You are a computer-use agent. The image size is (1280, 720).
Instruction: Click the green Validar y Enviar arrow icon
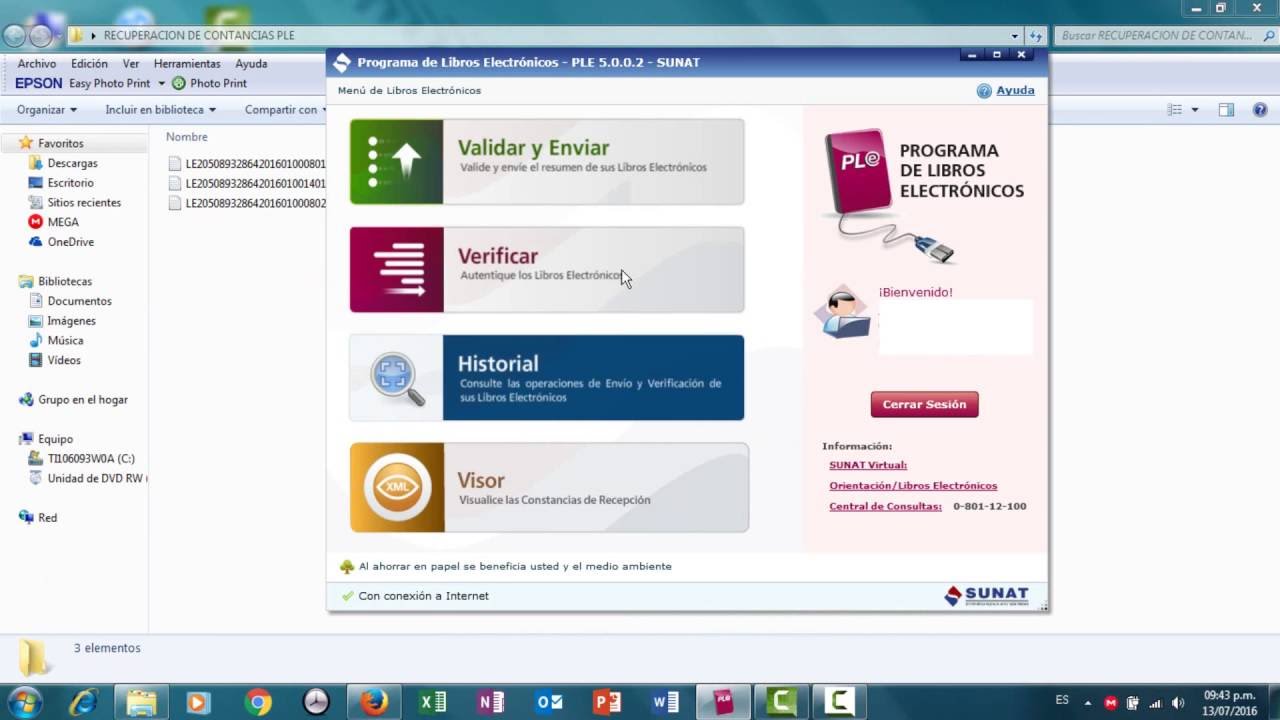(x=397, y=162)
